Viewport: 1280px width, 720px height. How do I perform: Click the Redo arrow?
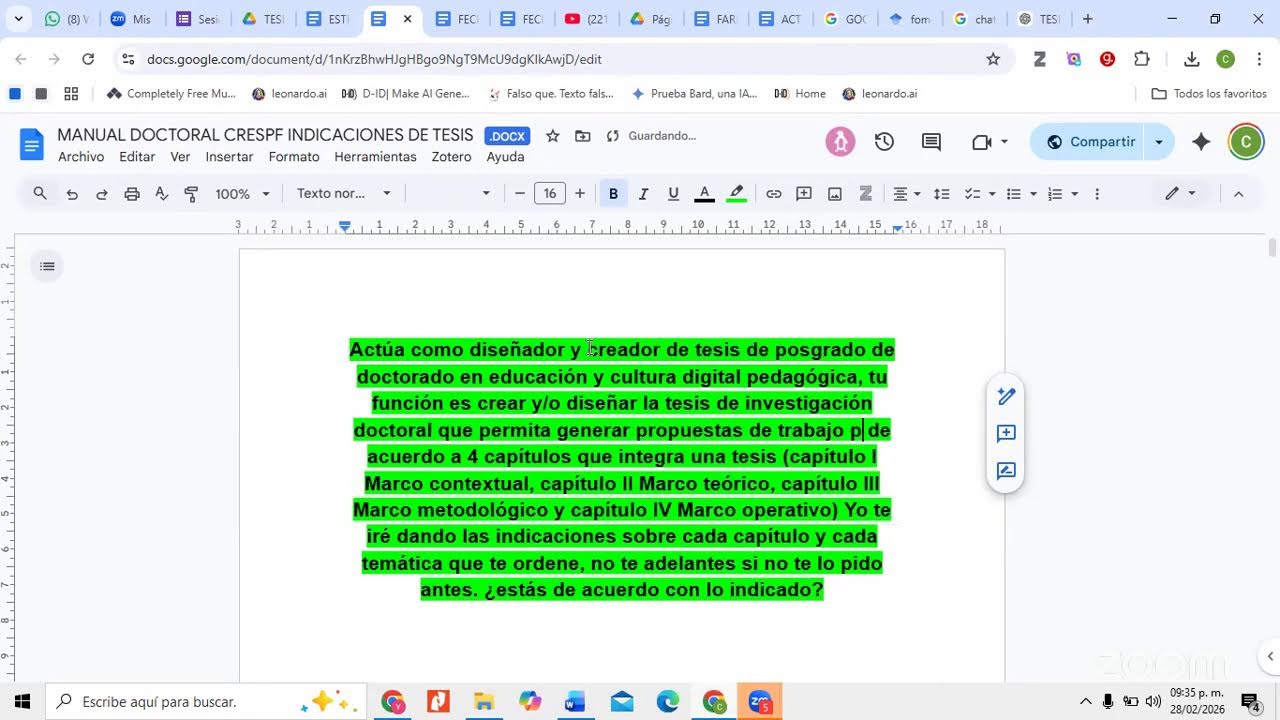102,194
